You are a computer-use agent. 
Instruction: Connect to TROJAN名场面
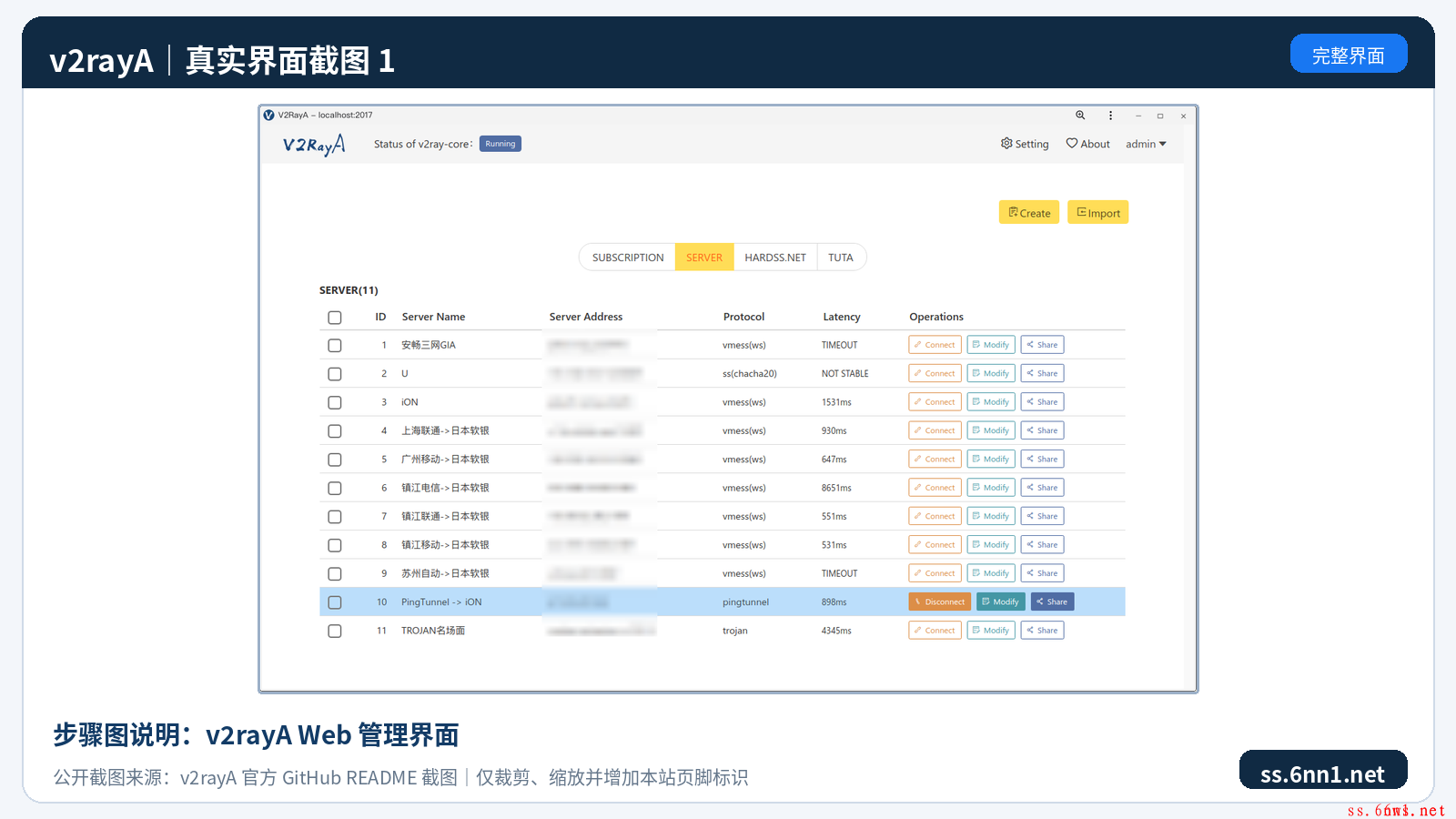[935, 630]
